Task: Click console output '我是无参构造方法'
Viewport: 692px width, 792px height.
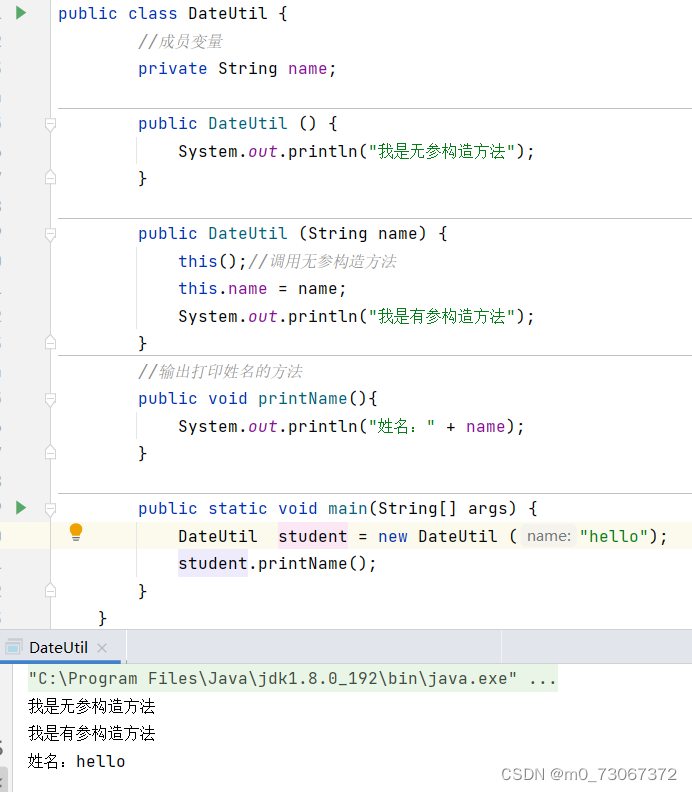Action: [x=91, y=706]
